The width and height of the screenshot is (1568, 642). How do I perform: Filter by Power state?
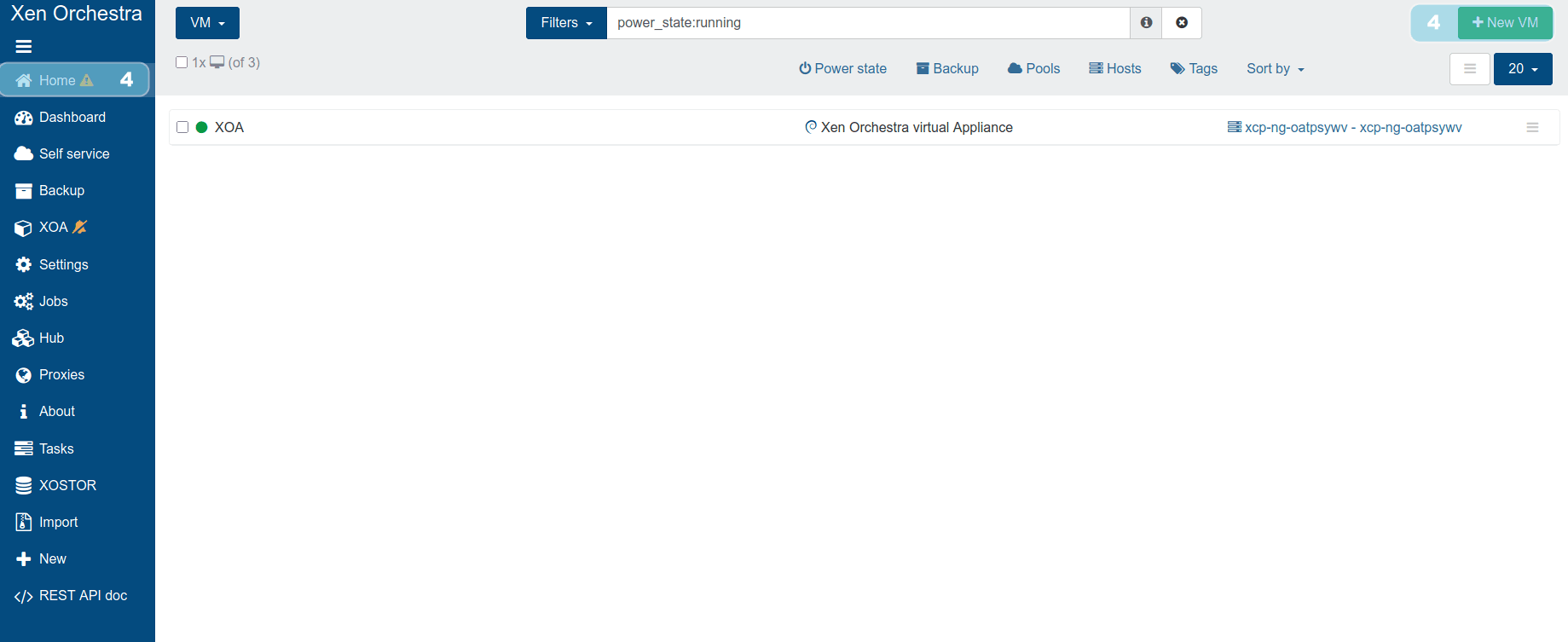click(842, 69)
